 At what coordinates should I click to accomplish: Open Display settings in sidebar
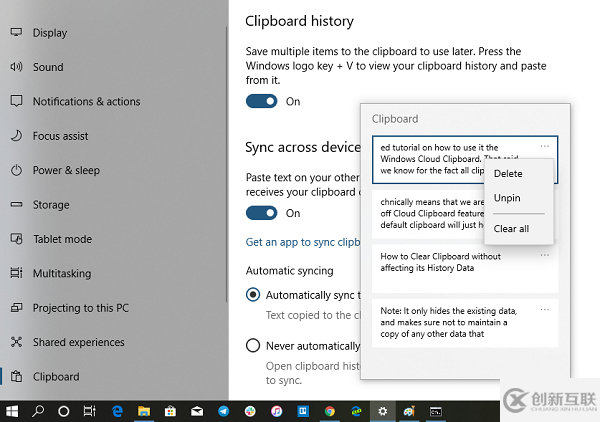50,33
